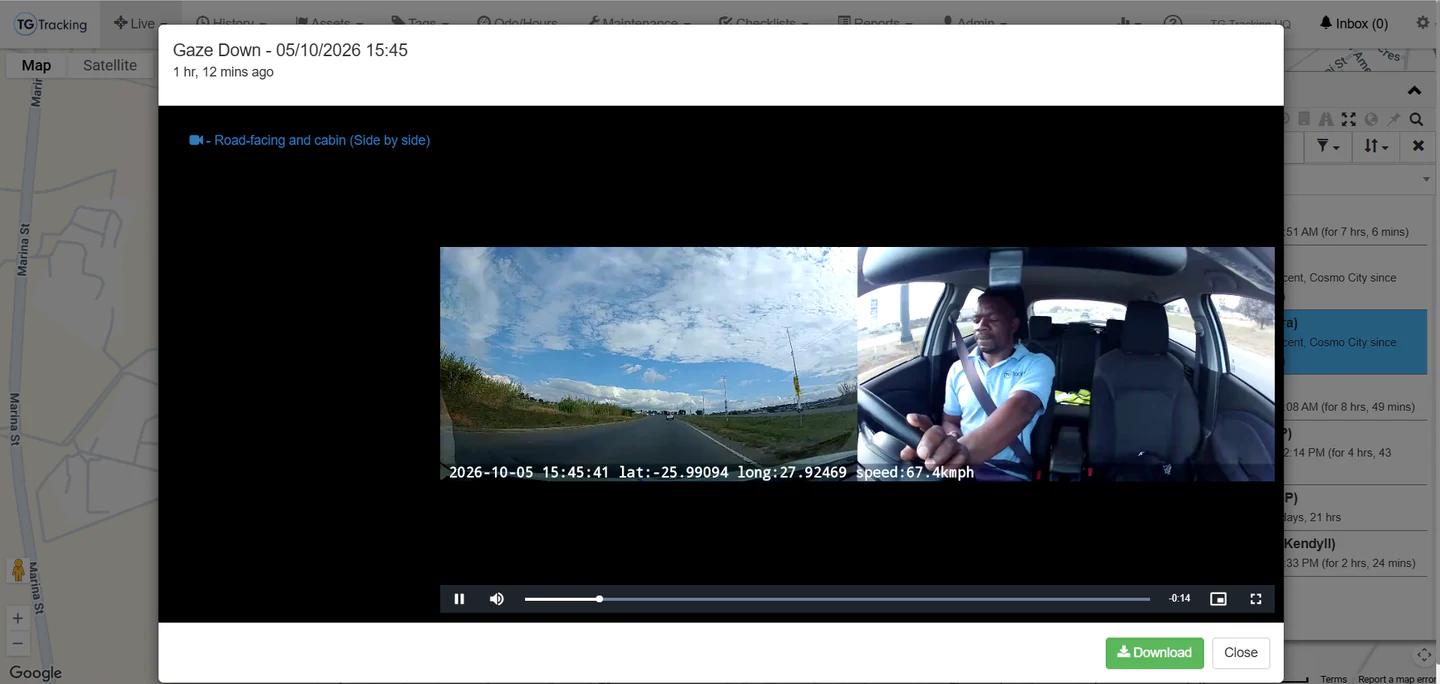Click the magnifier search icon in panel
This screenshot has height=684, width=1440.
1416,119
